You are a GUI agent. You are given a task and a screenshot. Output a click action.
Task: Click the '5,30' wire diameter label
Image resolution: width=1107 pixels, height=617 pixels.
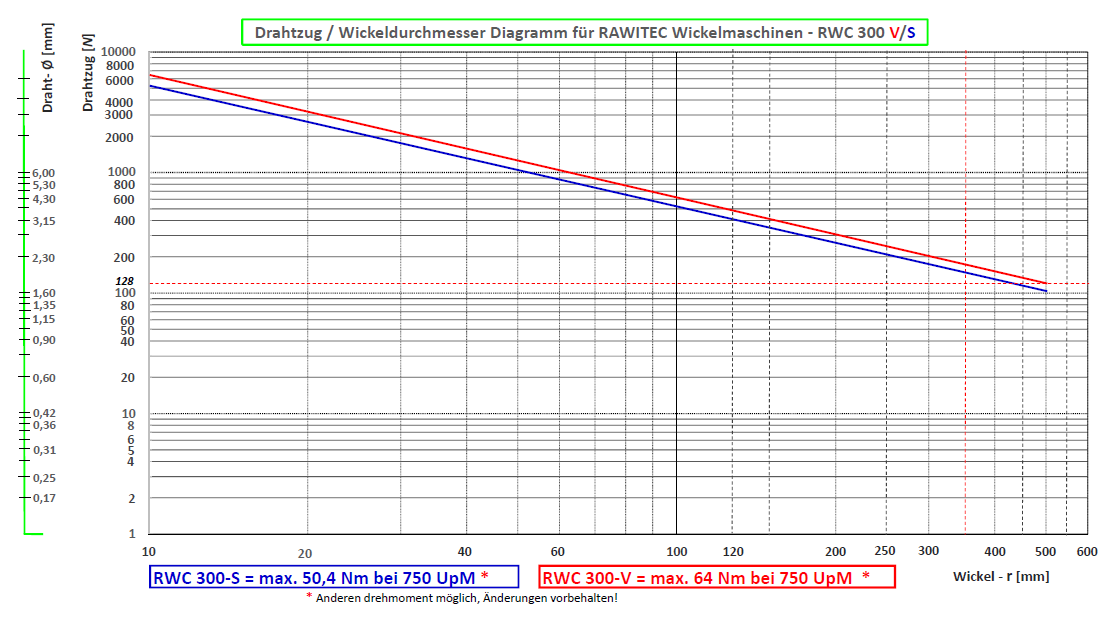(x=44, y=185)
